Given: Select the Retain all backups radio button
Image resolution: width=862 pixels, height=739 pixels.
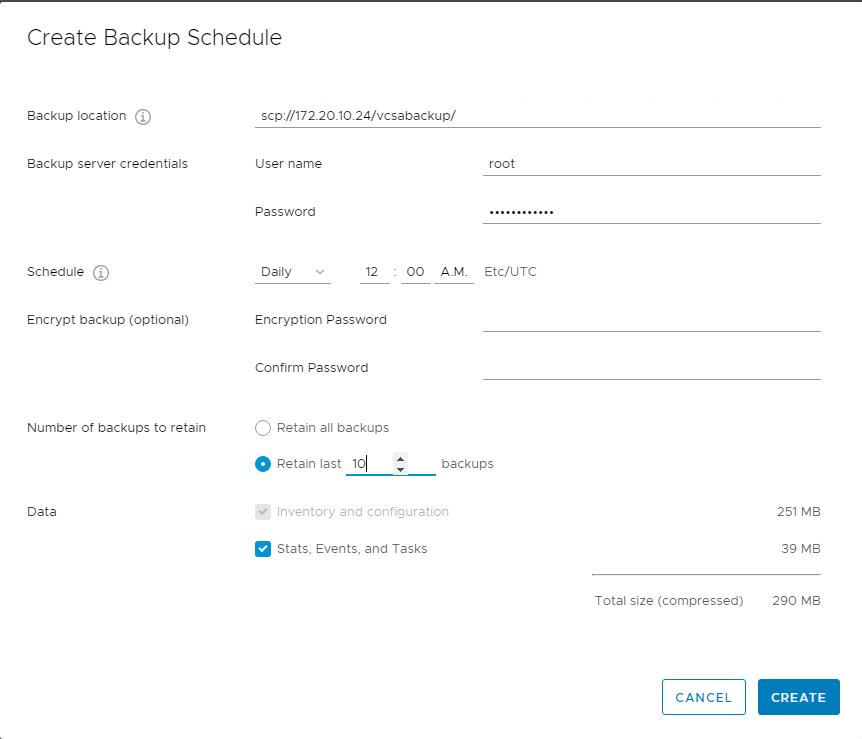Looking at the screenshot, I should click(x=263, y=428).
